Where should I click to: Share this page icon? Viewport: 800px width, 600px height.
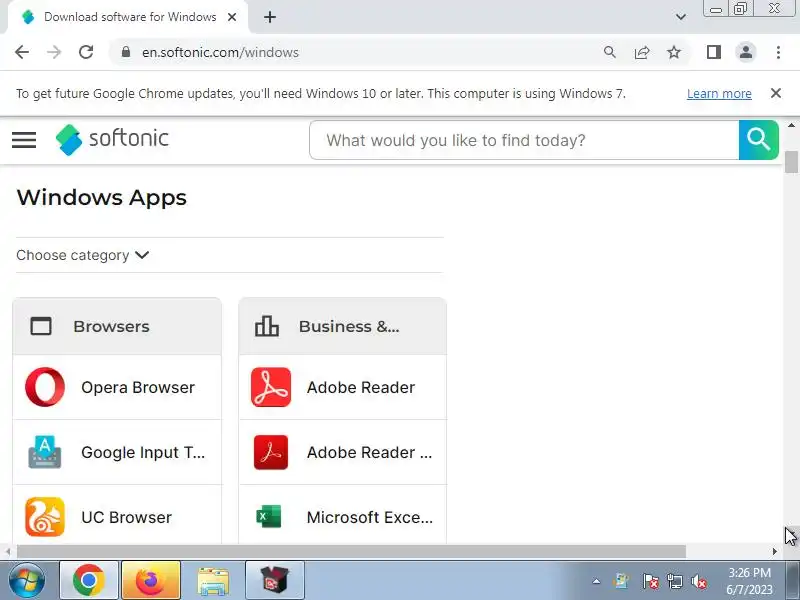(642, 52)
